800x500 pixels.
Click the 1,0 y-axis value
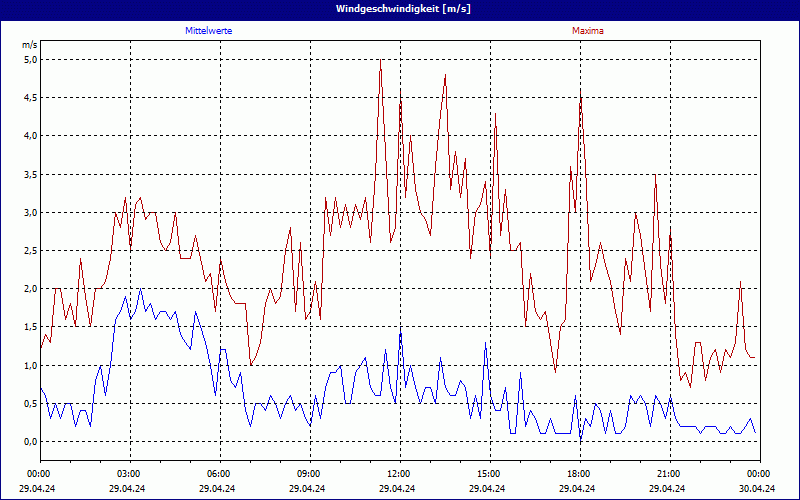[x=30, y=365]
